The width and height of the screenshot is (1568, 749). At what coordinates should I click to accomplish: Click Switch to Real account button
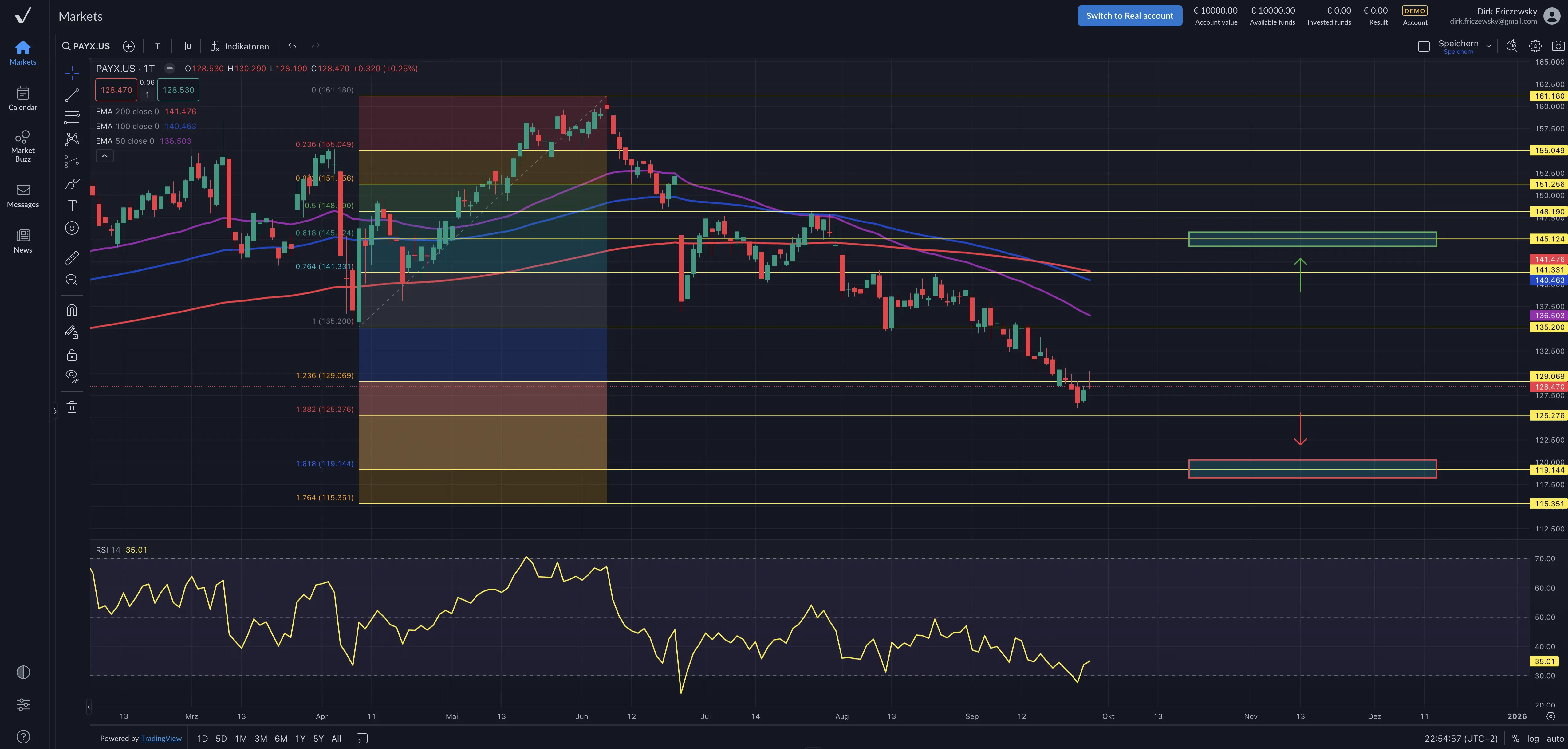click(1129, 16)
